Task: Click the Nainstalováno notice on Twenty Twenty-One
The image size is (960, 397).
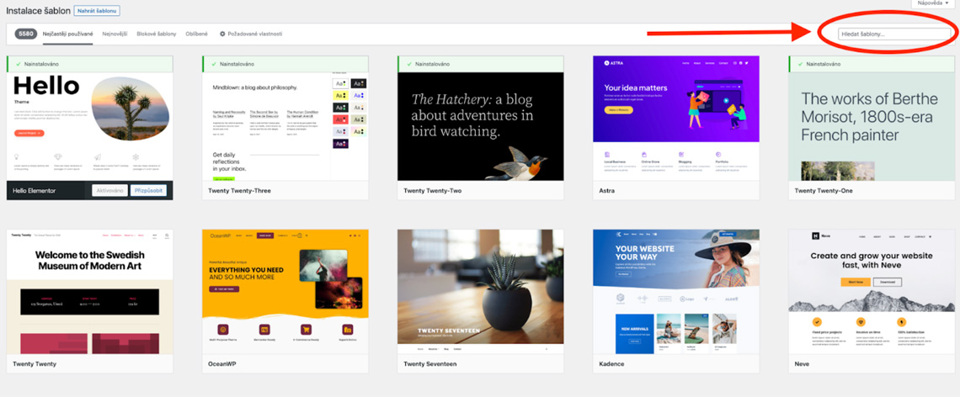Action: pyautogui.click(x=872, y=64)
